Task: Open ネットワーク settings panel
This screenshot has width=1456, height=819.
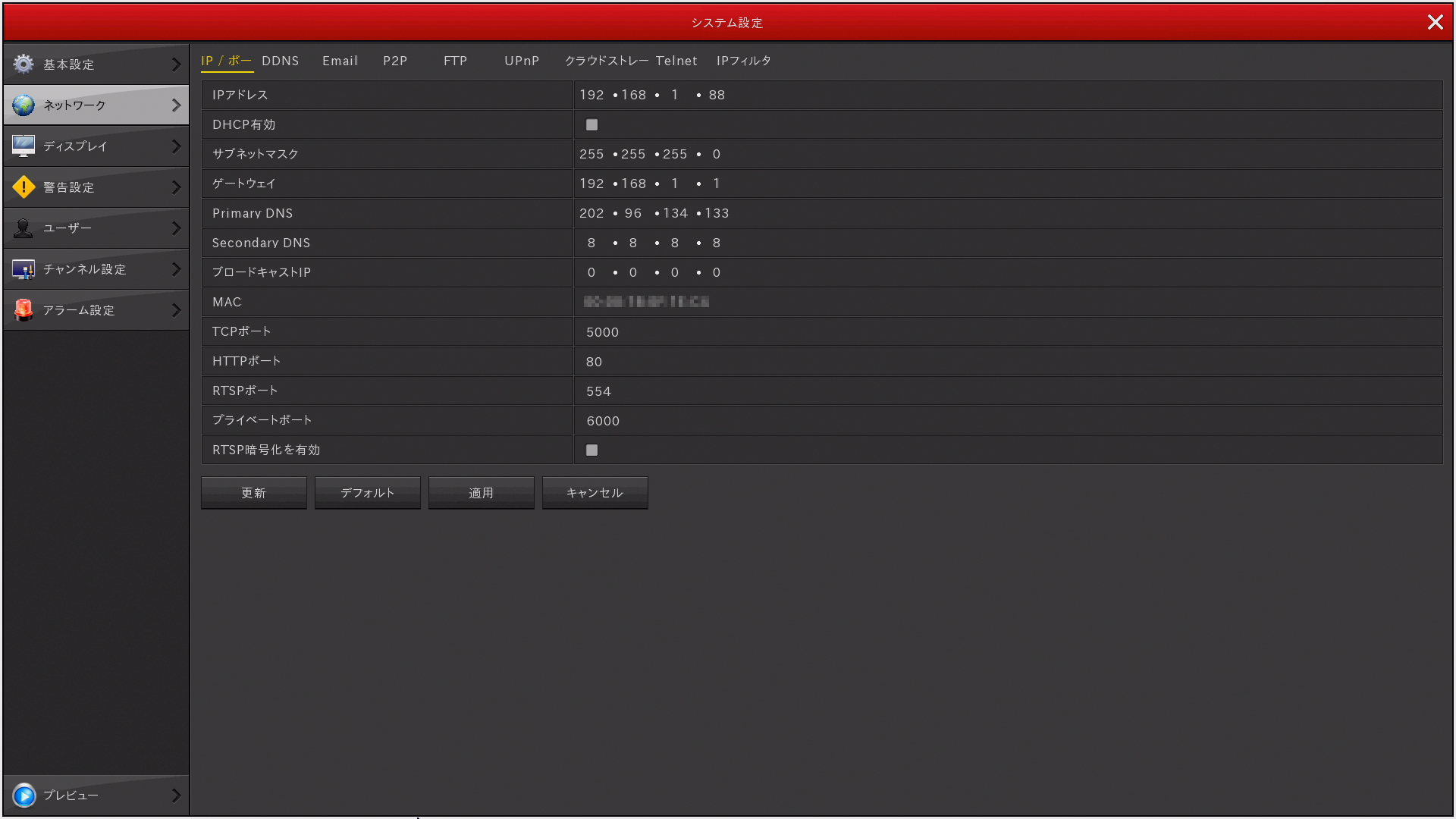Action: click(x=95, y=105)
